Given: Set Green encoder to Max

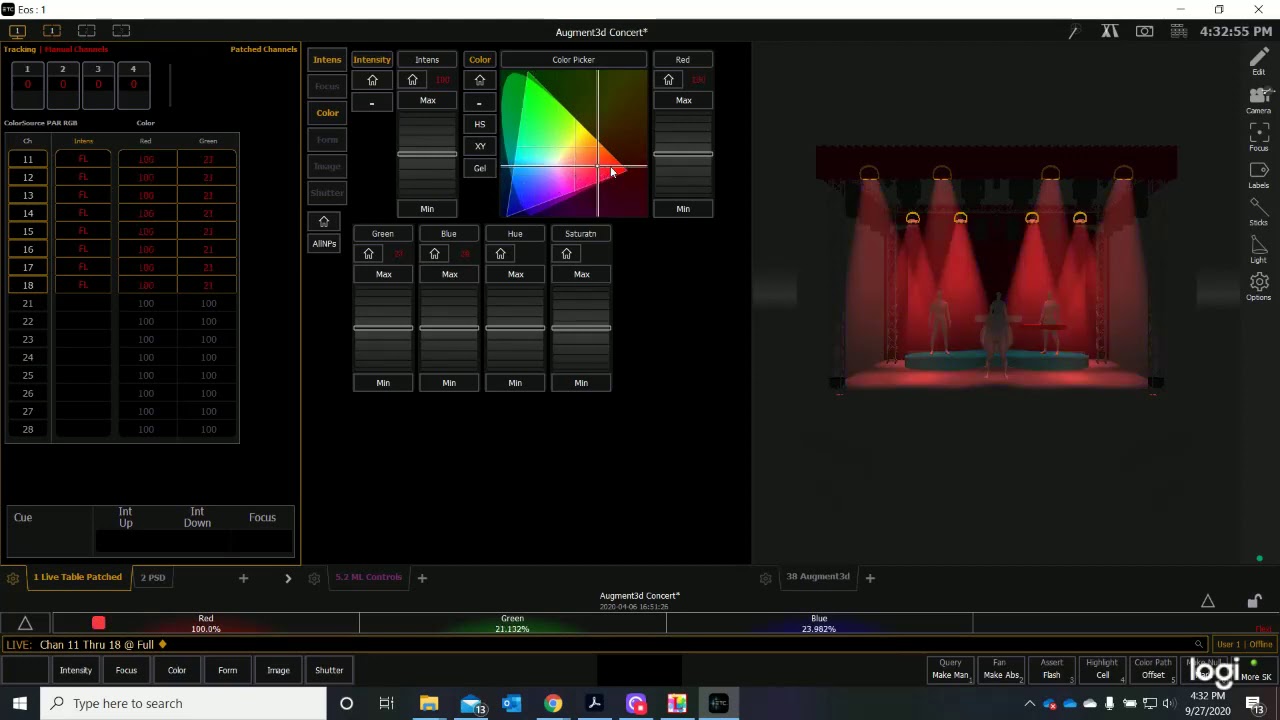Looking at the screenshot, I should (x=384, y=274).
